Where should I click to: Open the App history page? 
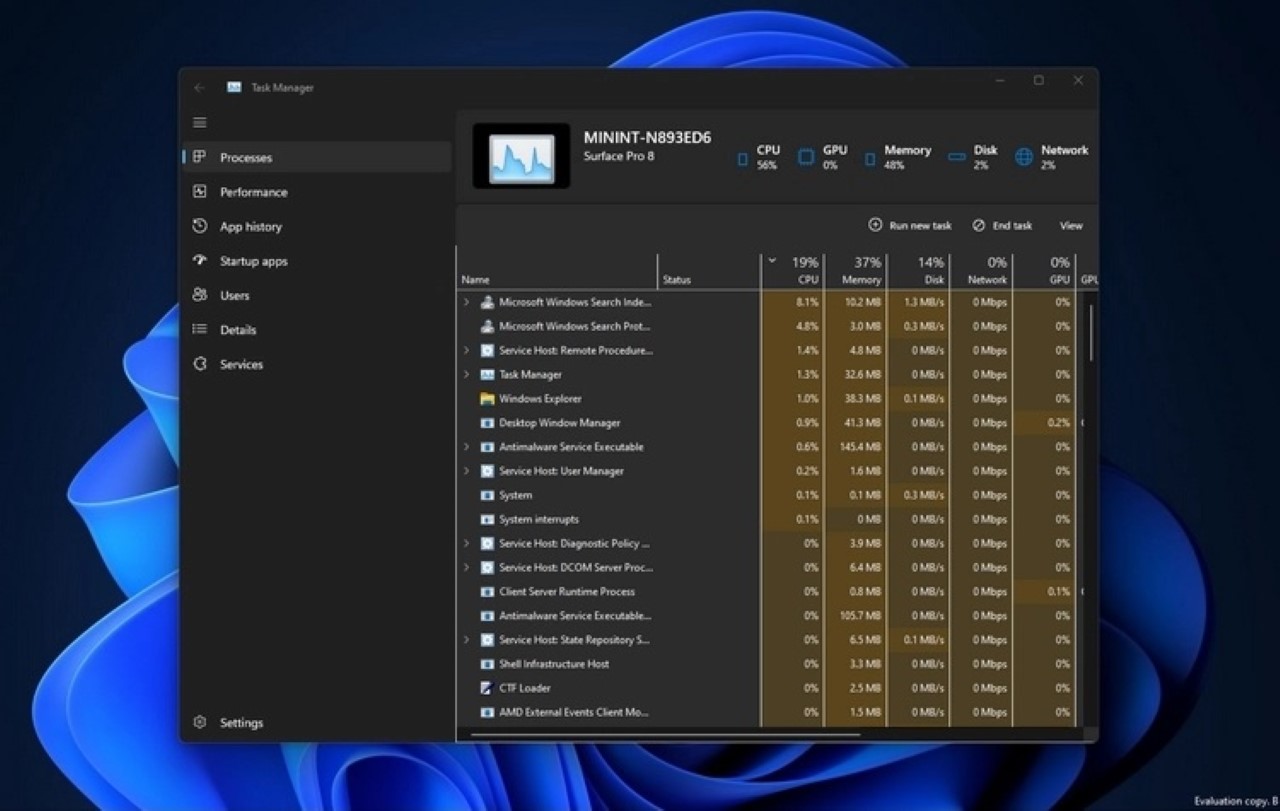pyautogui.click(x=318, y=226)
